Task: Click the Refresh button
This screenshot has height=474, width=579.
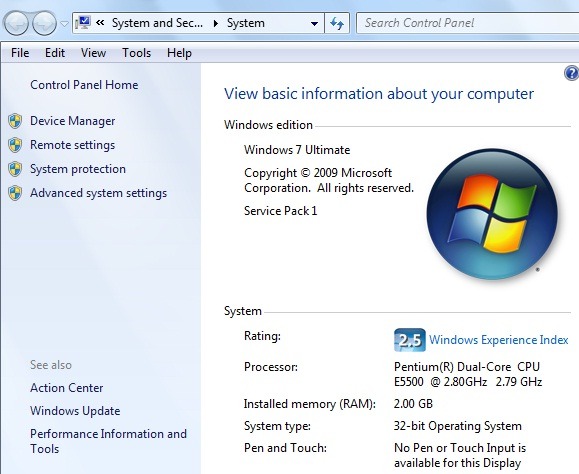Action: coord(337,23)
